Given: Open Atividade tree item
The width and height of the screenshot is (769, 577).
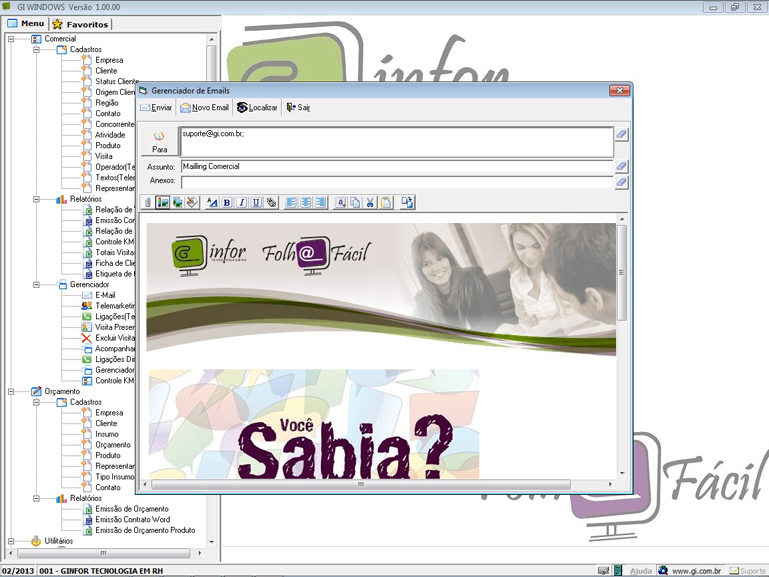Looking at the screenshot, I should [x=110, y=135].
